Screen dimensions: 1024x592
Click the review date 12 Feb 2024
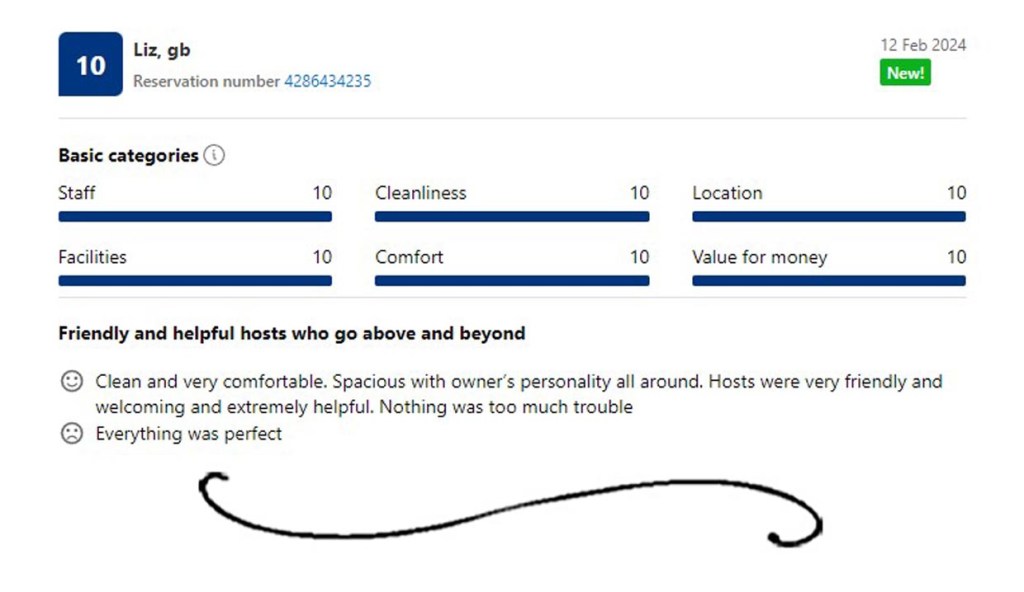(x=923, y=45)
